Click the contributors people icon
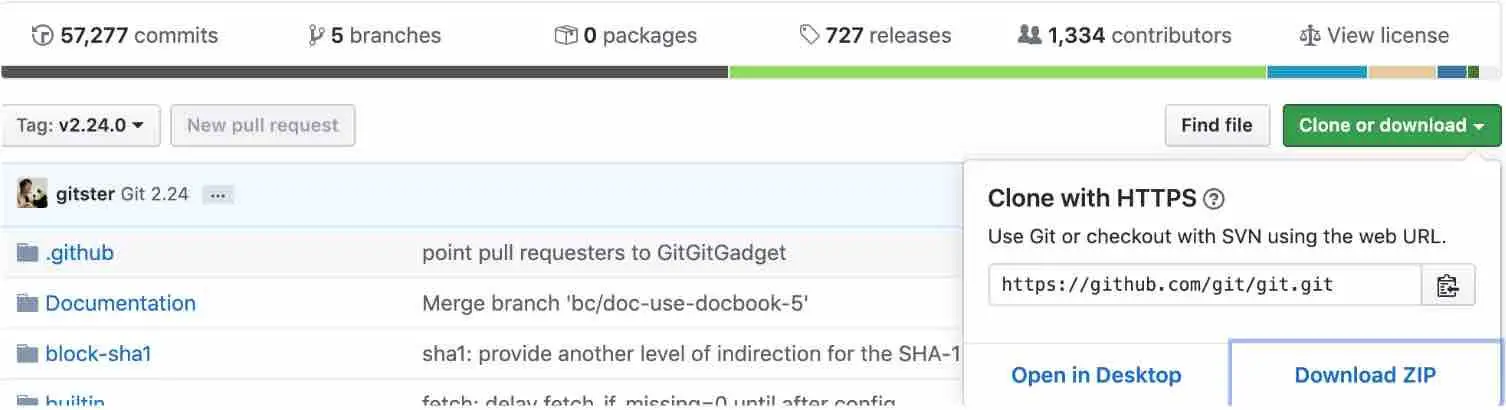Viewport: 1506px width, 410px height. tap(1029, 35)
